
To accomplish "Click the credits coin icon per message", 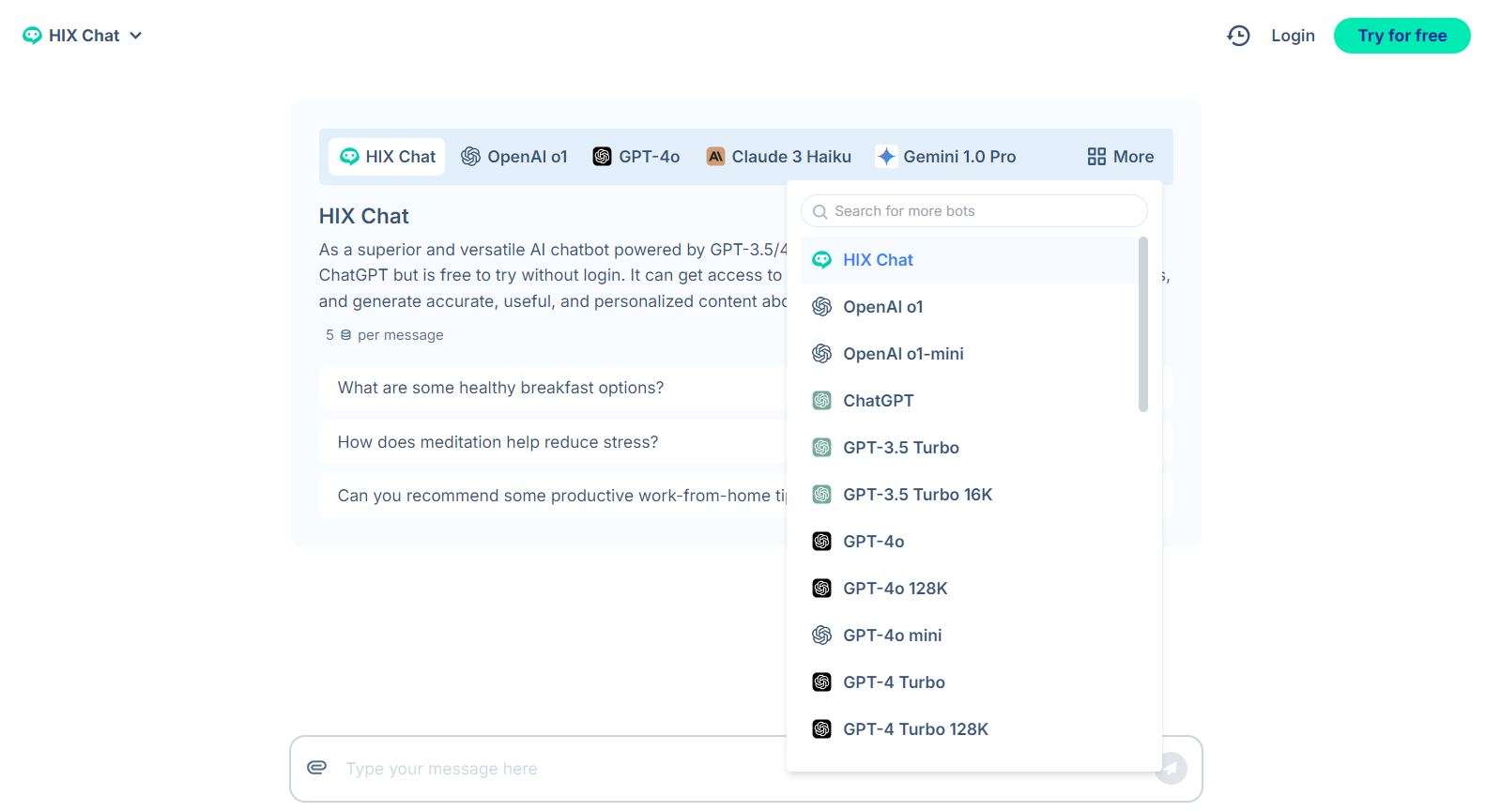I will [x=345, y=335].
